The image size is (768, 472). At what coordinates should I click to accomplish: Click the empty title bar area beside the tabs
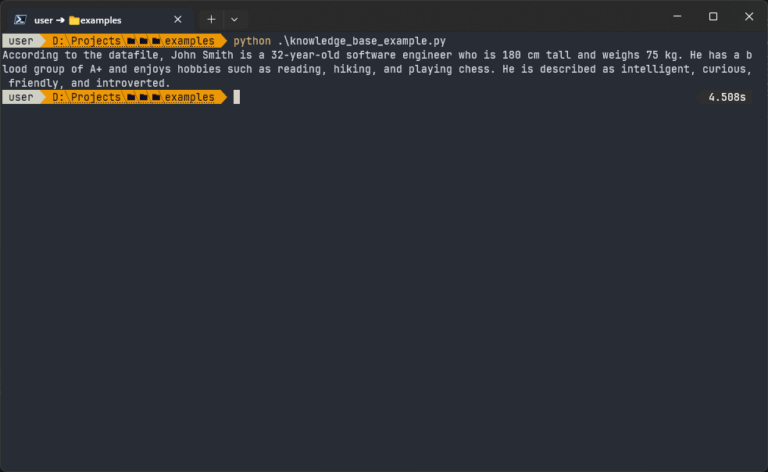[450, 17]
